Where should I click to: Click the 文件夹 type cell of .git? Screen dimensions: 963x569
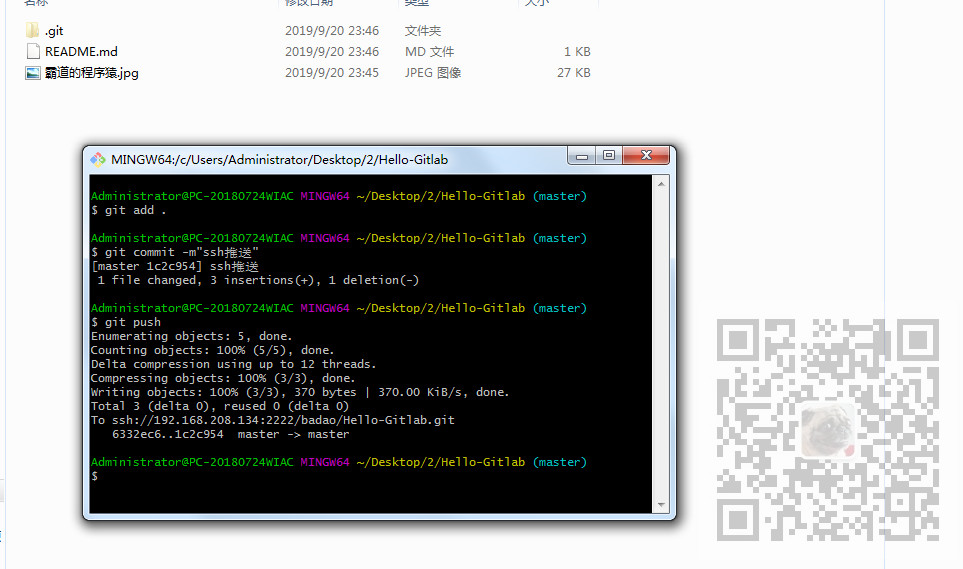click(423, 31)
